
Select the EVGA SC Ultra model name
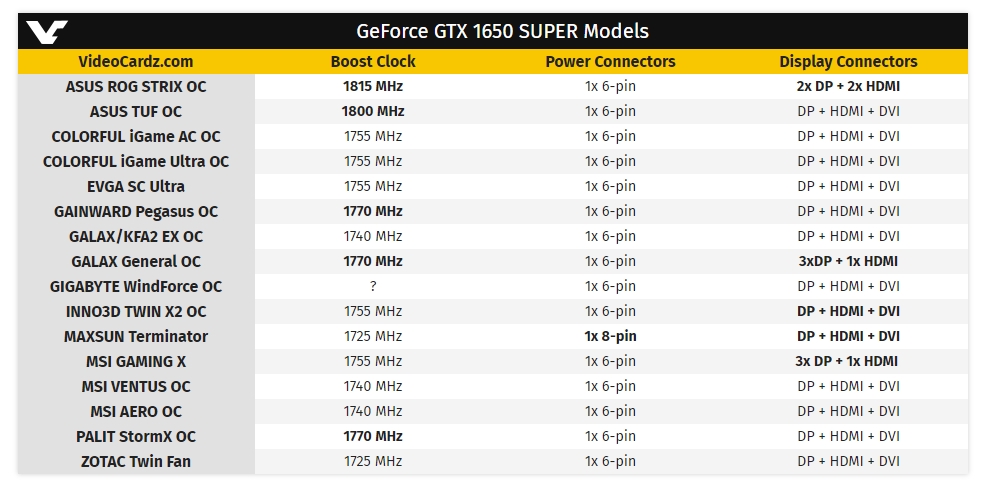(136, 187)
